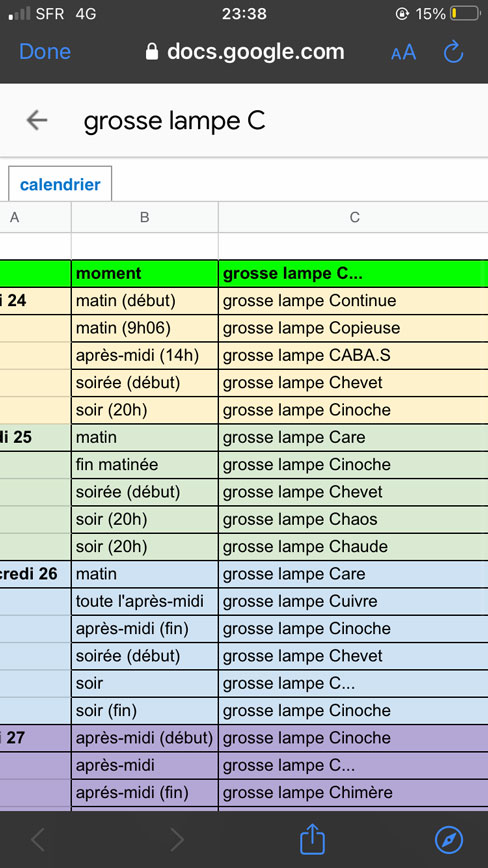Tap the back arrow beside the title
The image size is (488, 868).
tap(37, 120)
